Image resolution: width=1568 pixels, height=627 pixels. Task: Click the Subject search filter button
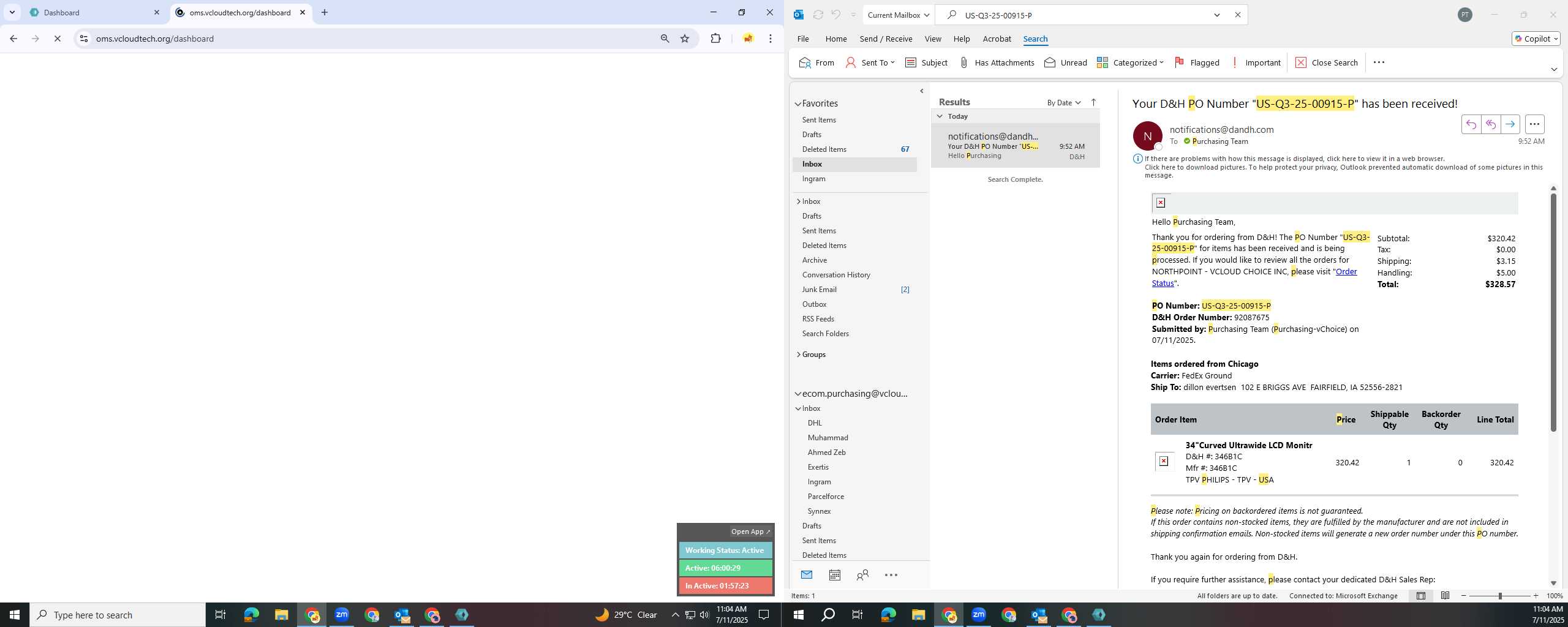(926, 62)
